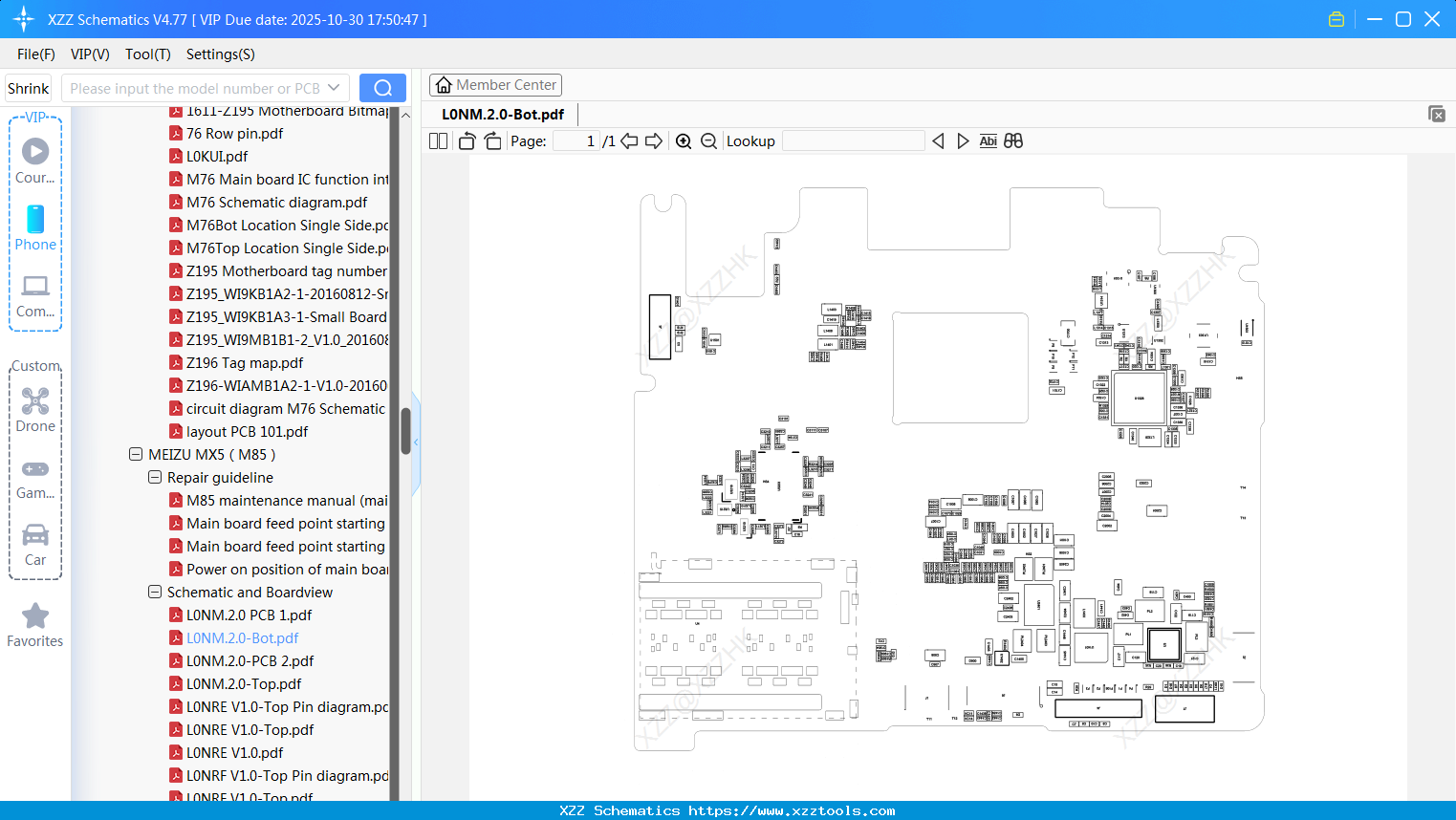
Task: Open the model number dropdown arrow
Action: click(334, 88)
